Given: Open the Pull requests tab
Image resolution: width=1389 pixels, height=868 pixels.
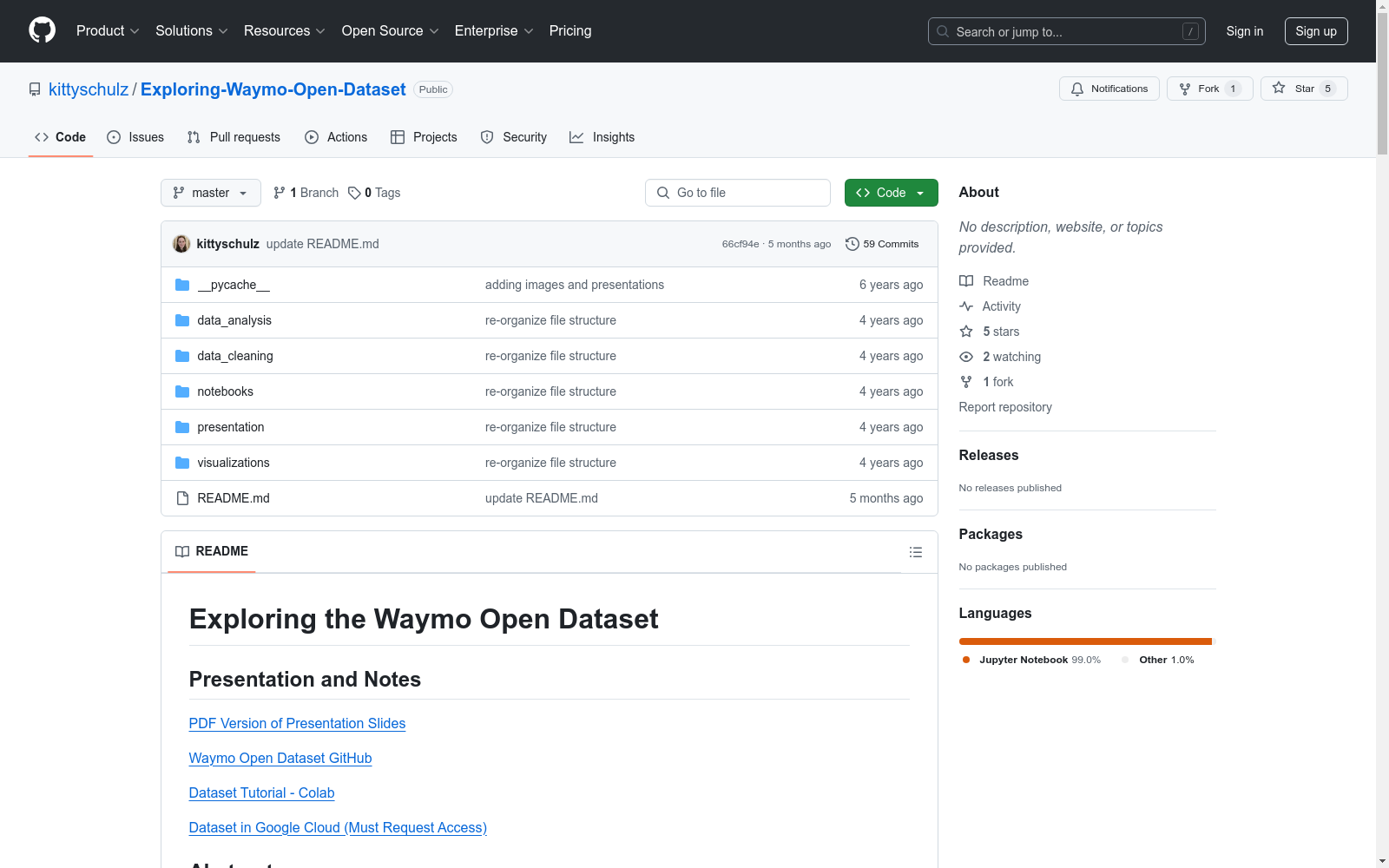Looking at the screenshot, I should click(234, 137).
